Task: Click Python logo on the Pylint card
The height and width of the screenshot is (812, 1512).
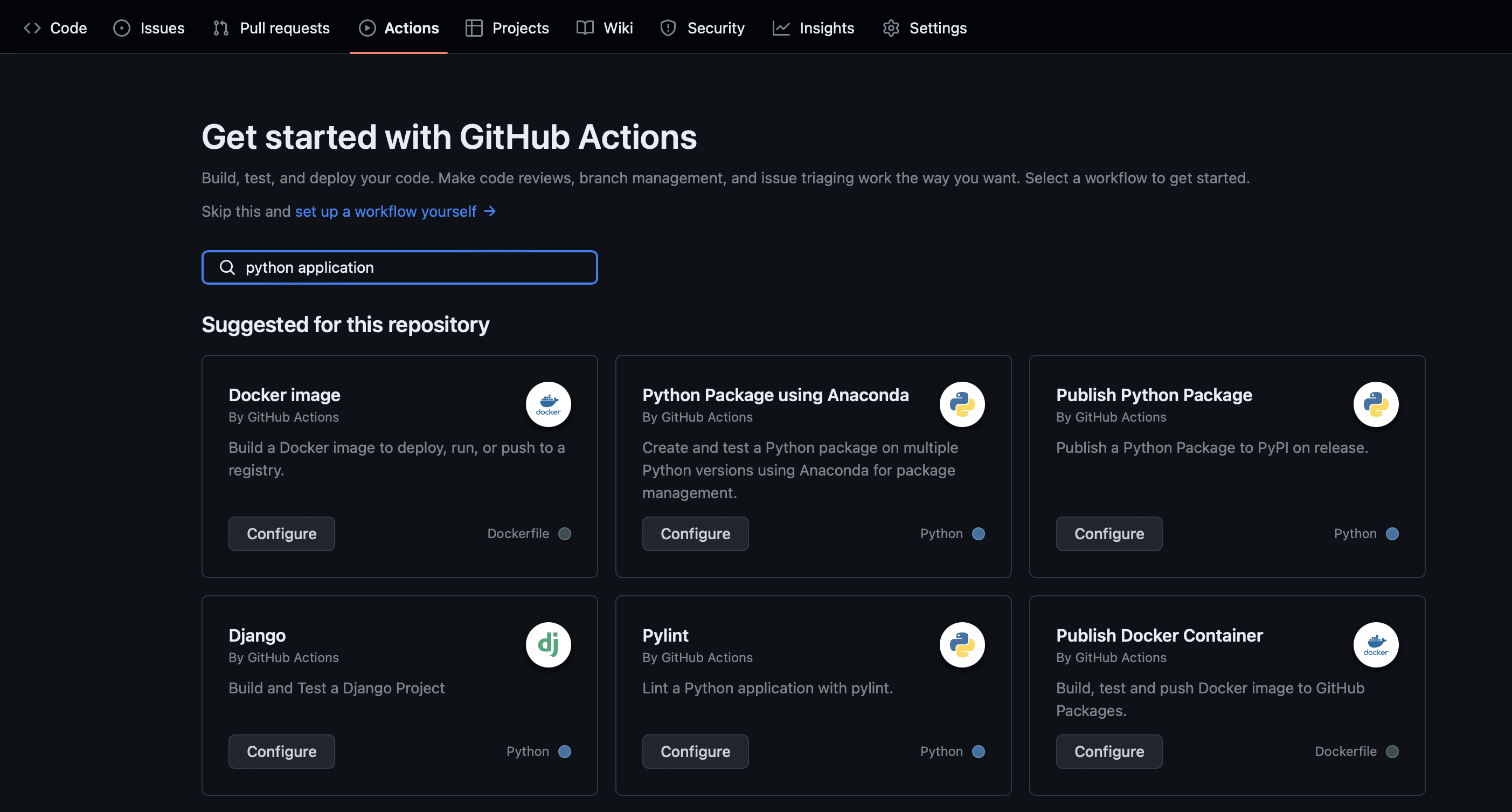Action: tap(961, 644)
